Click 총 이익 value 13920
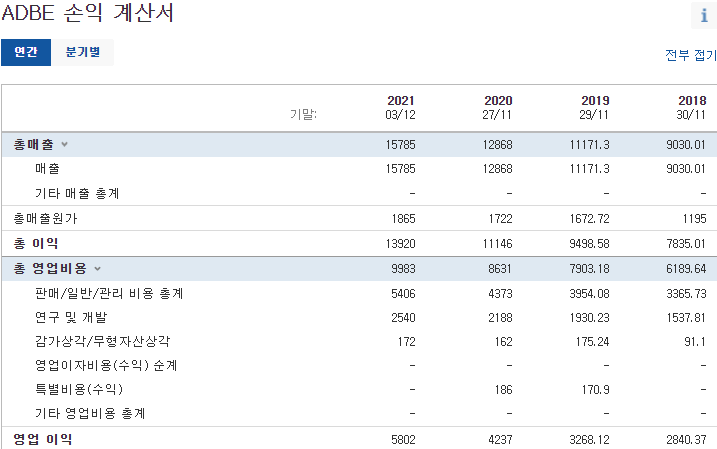Viewport: 717px width, 449px height. point(401,244)
